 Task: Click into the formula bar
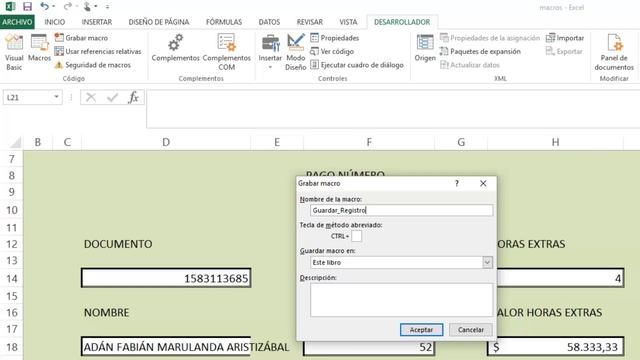coord(393,109)
